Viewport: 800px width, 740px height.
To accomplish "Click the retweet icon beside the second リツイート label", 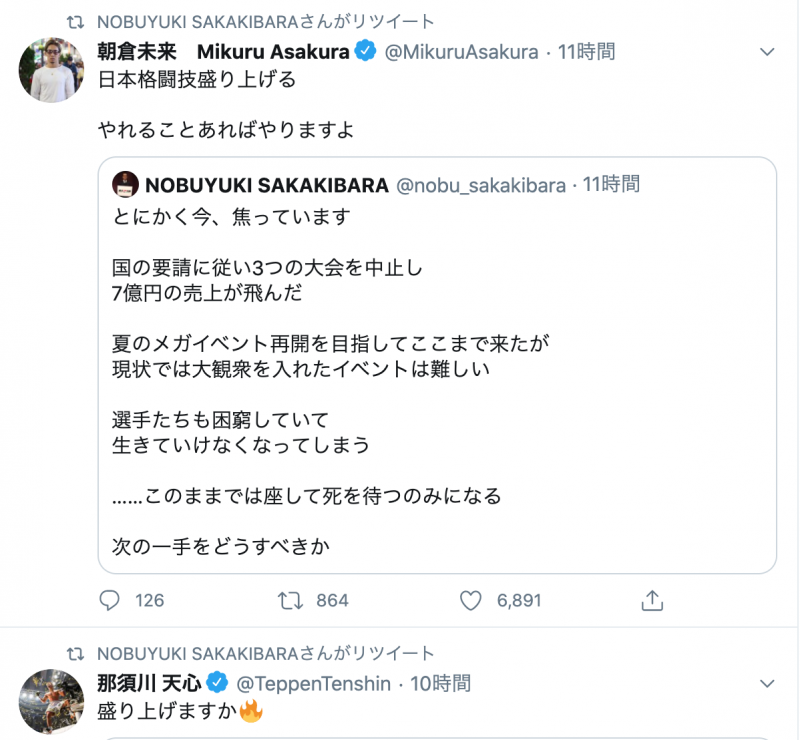I will [74, 654].
